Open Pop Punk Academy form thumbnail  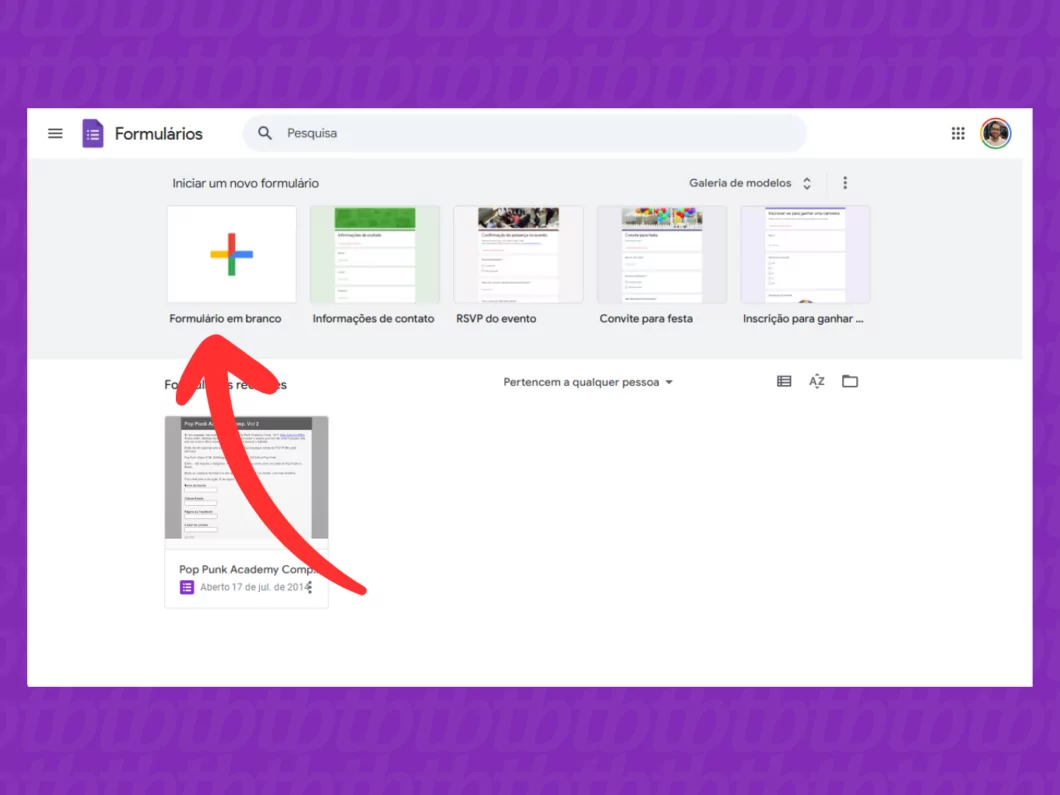point(247,477)
